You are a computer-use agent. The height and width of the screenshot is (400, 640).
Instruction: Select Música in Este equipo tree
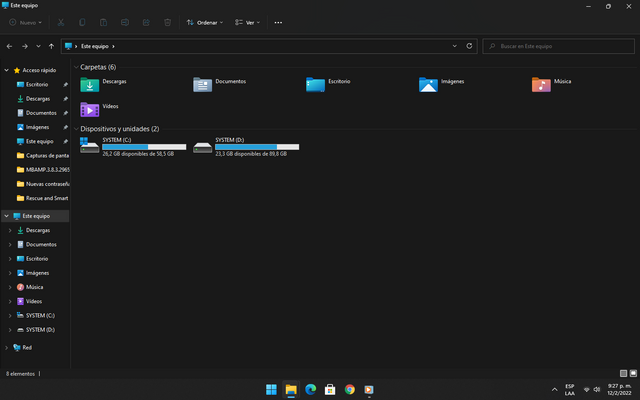tap(36, 287)
